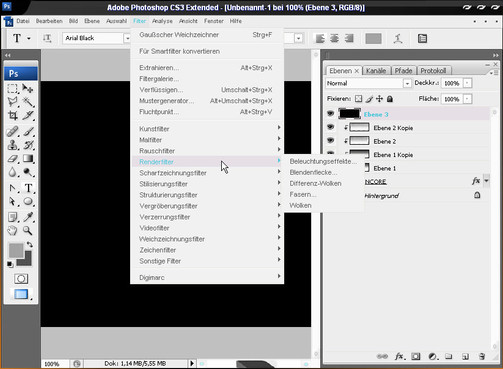Toggle Quick Mask mode

pyautogui.click(x=21, y=279)
